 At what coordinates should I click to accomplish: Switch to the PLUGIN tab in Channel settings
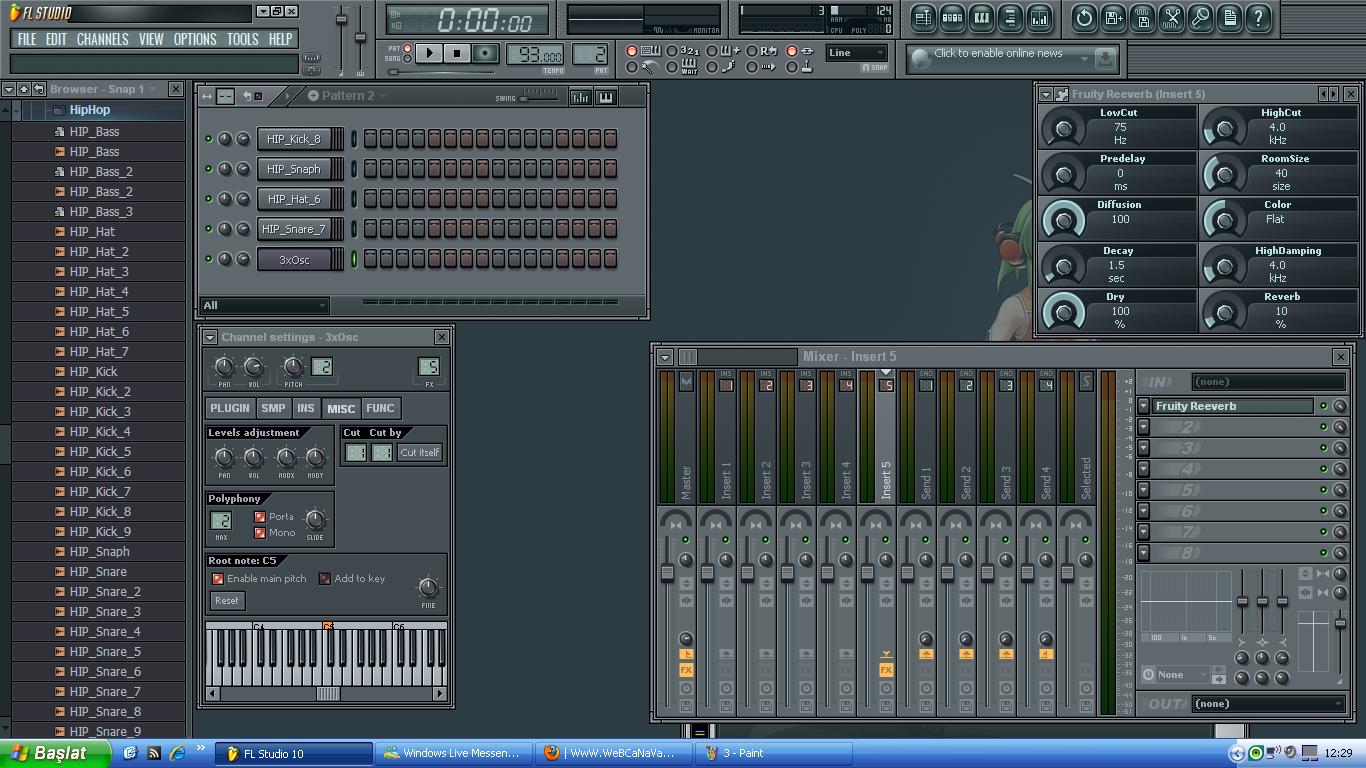click(x=230, y=408)
